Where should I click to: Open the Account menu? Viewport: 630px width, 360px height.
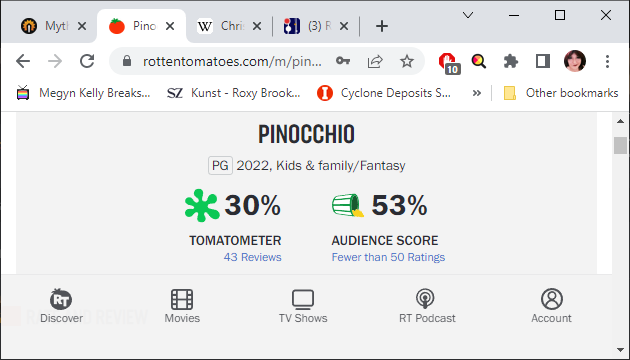(x=551, y=306)
